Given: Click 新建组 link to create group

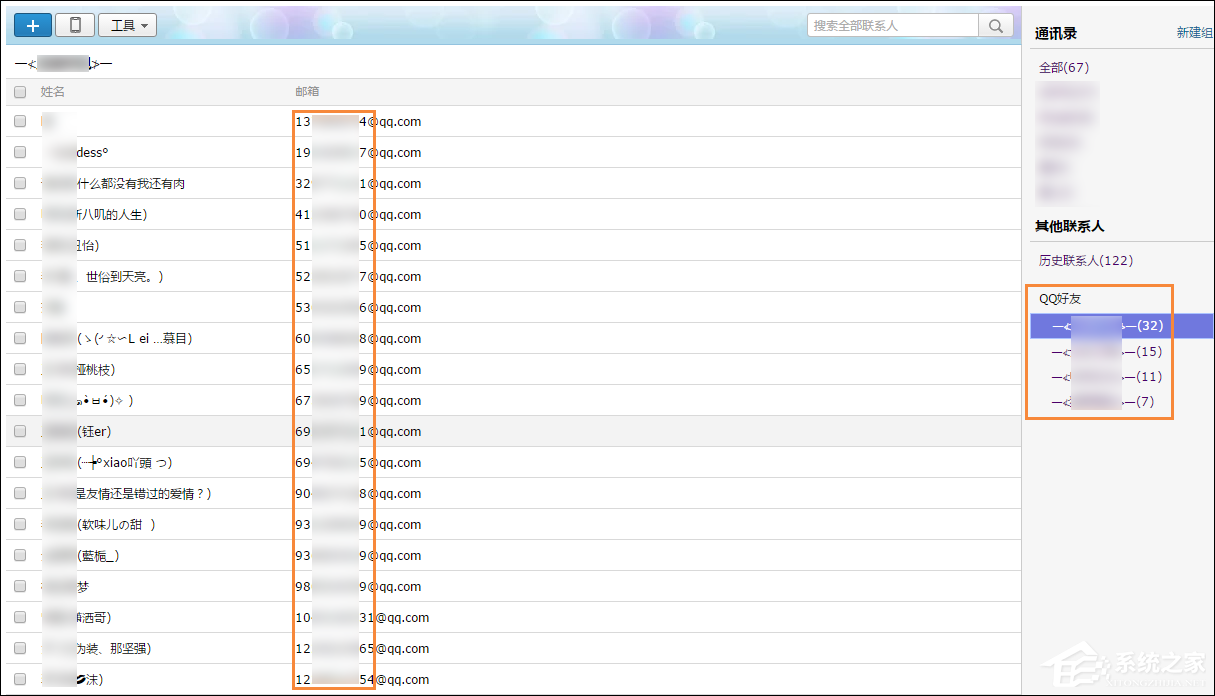Looking at the screenshot, I should (x=1194, y=33).
